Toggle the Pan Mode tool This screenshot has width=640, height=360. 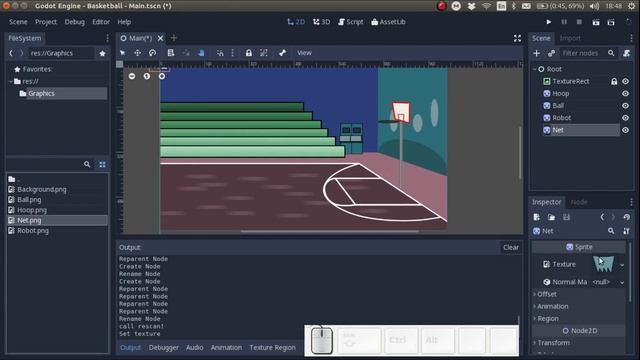coord(201,53)
